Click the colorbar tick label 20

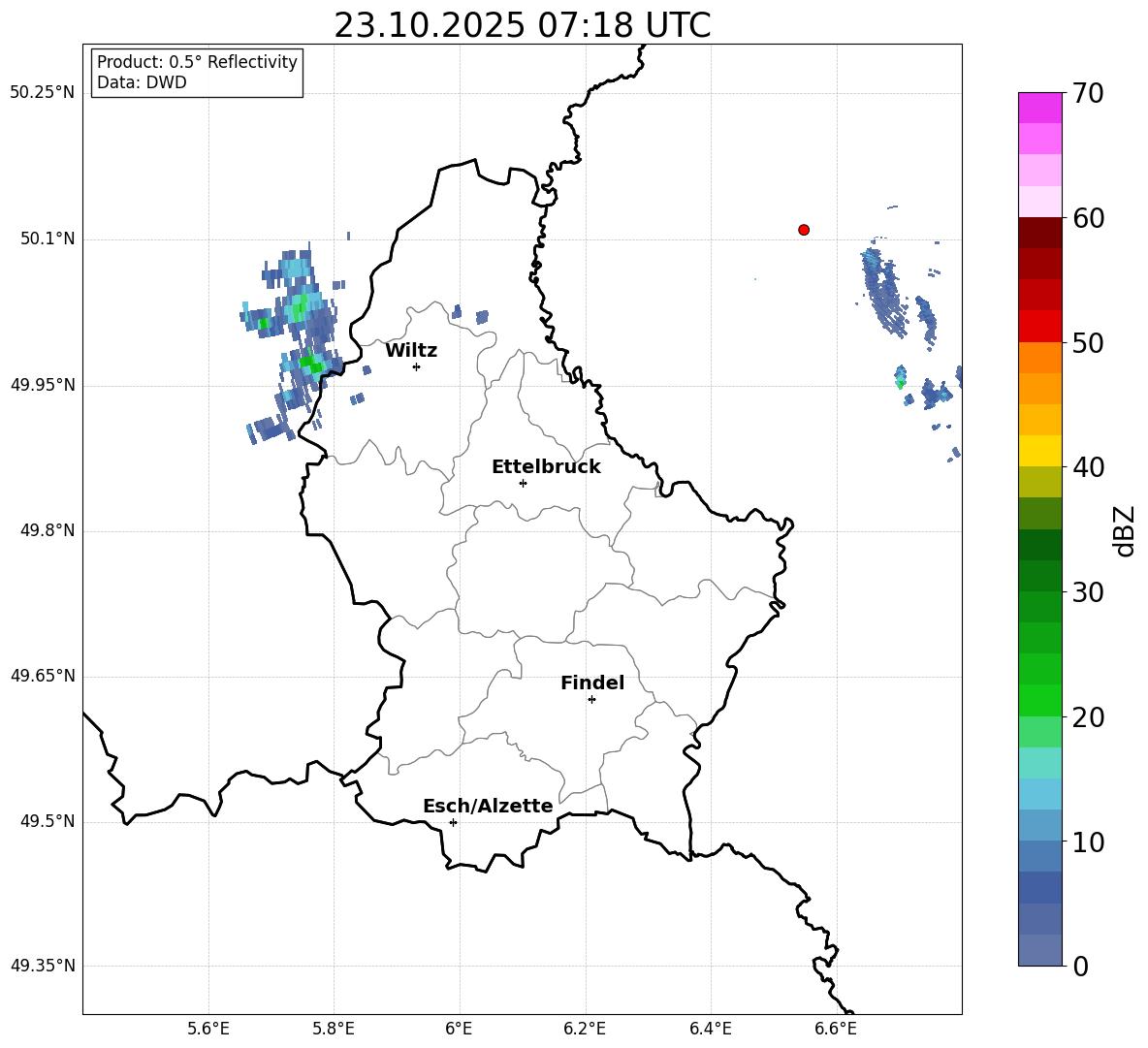[1089, 717]
